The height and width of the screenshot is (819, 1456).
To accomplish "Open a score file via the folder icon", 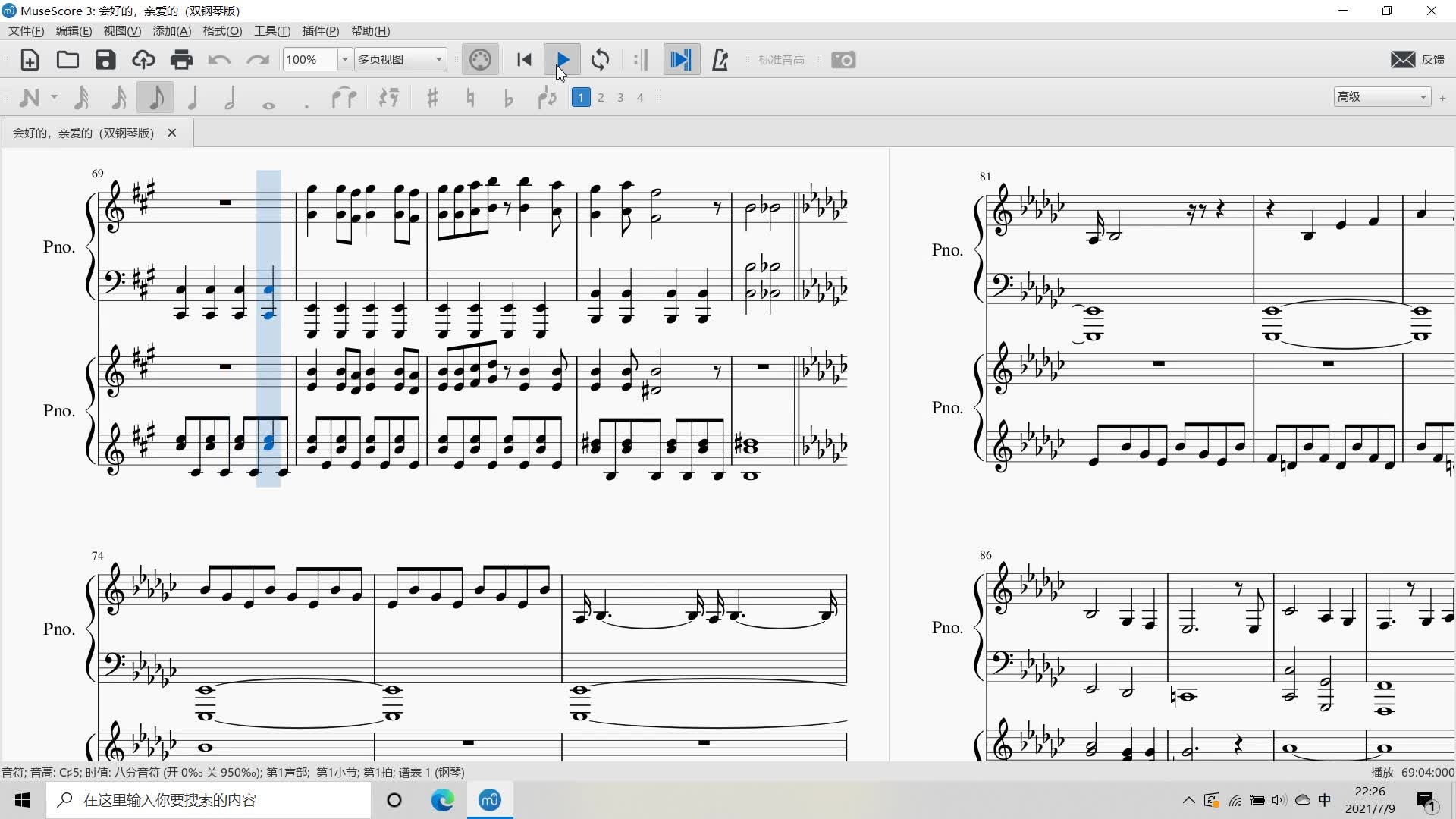I will (x=67, y=60).
